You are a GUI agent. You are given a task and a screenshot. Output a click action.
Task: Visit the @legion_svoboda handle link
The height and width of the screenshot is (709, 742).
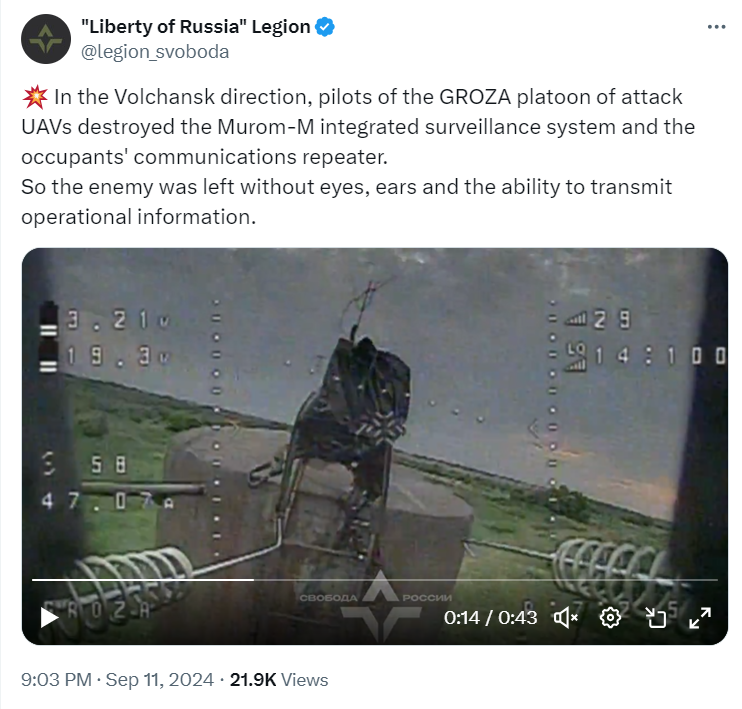pyautogui.click(x=155, y=52)
